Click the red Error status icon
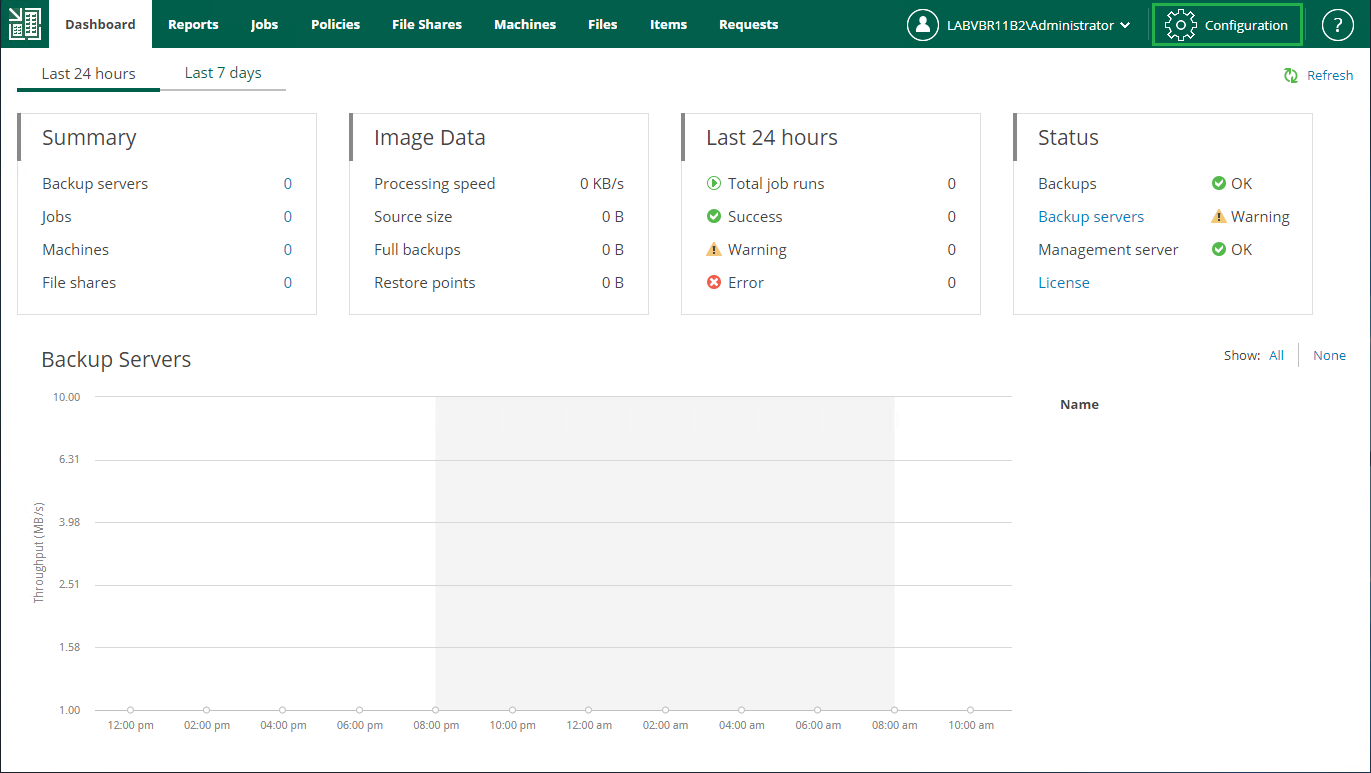This screenshot has height=773, width=1371. (x=714, y=283)
